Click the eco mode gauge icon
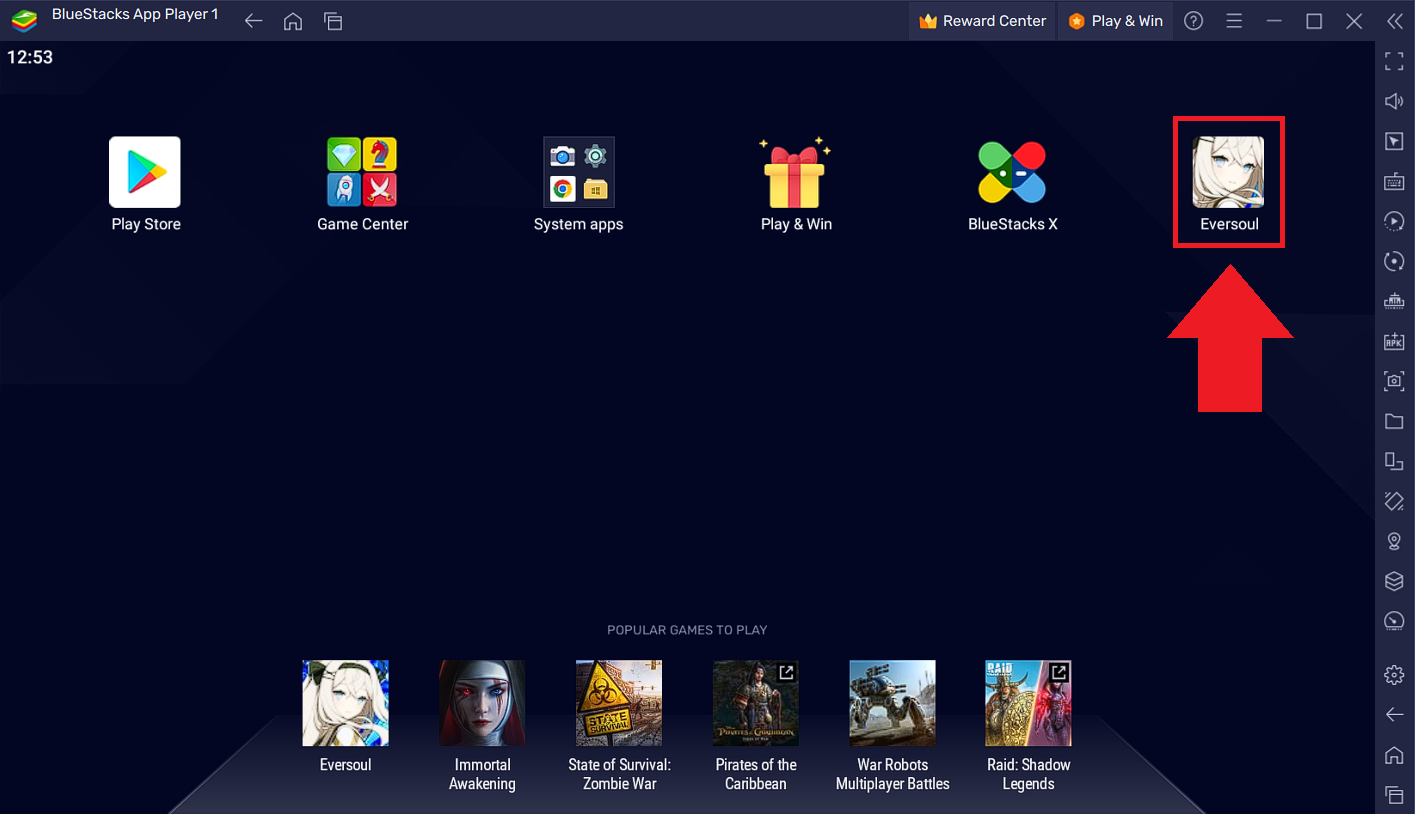This screenshot has height=814, width=1415. point(1394,621)
